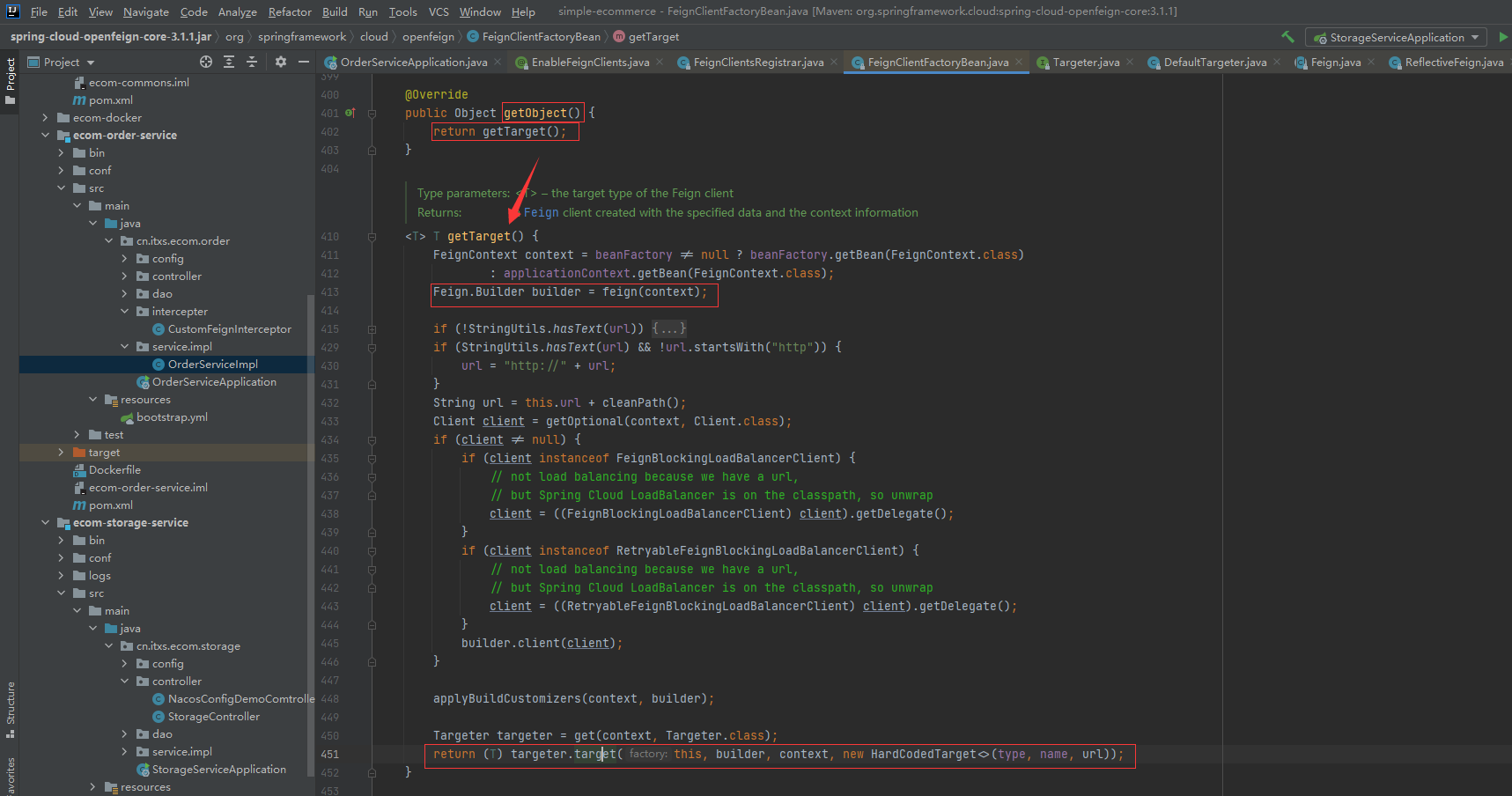Screen dimensions: 1512x796
Task: Click the Feign link in the doc comment
Action: pyautogui.click(x=541, y=213)
